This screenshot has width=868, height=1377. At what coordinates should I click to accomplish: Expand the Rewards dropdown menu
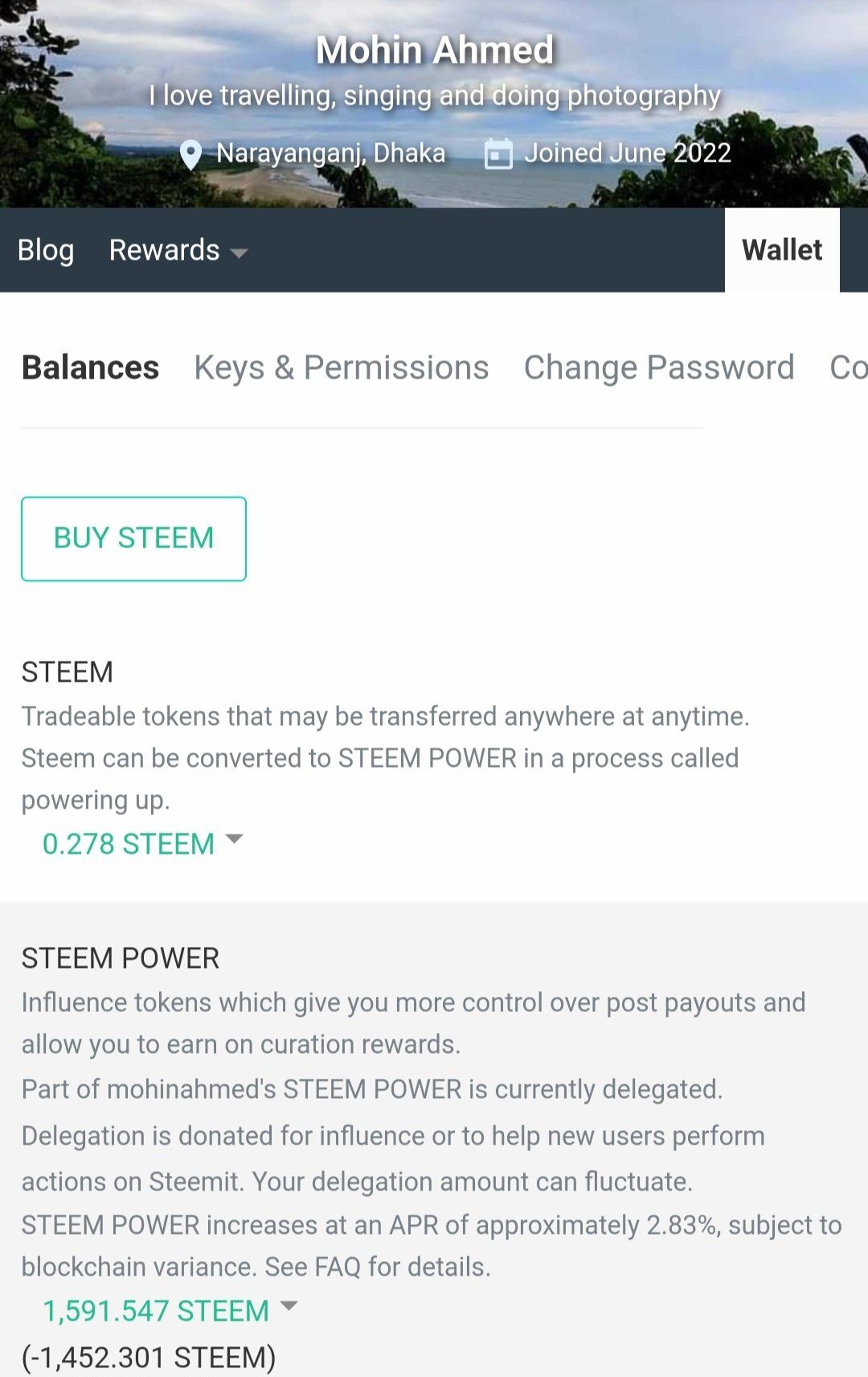pos(178,251)
